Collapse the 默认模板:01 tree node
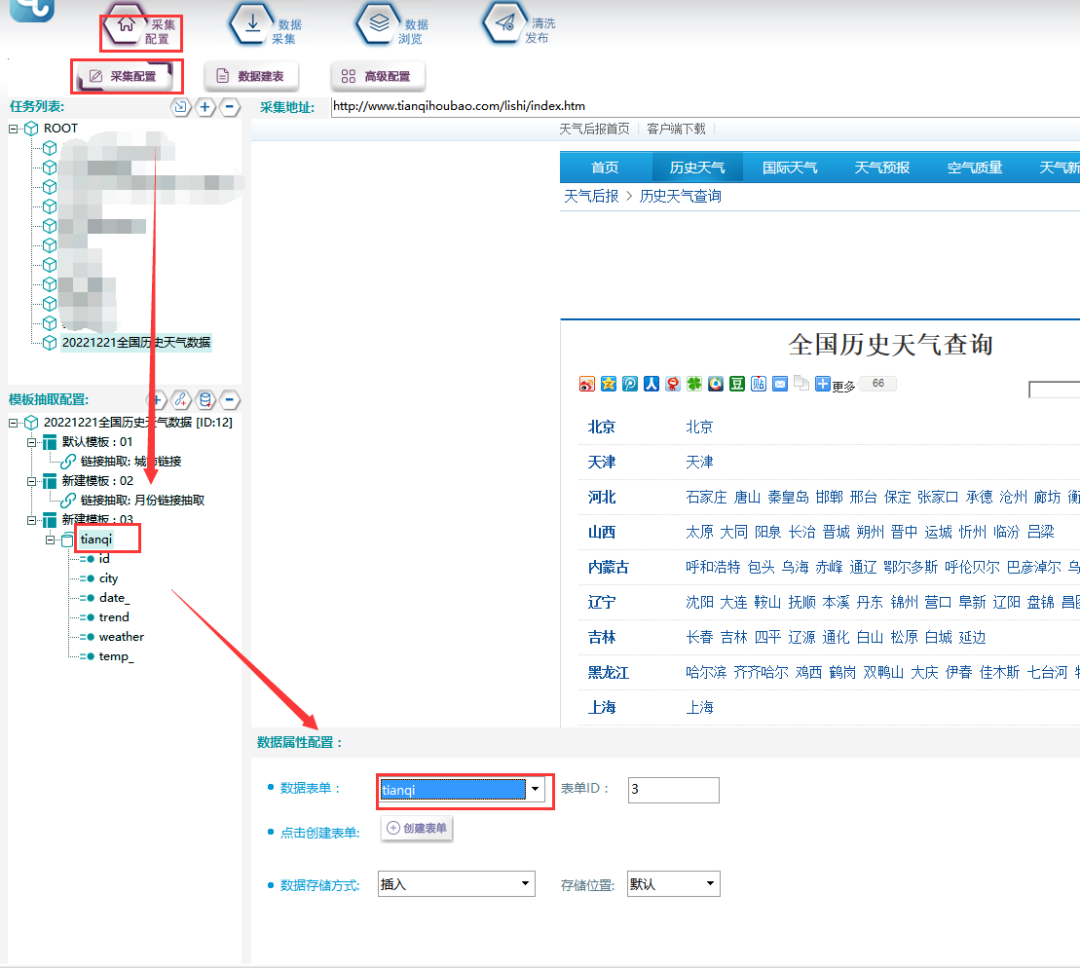The image size is (1080, 968). [32, 442]
